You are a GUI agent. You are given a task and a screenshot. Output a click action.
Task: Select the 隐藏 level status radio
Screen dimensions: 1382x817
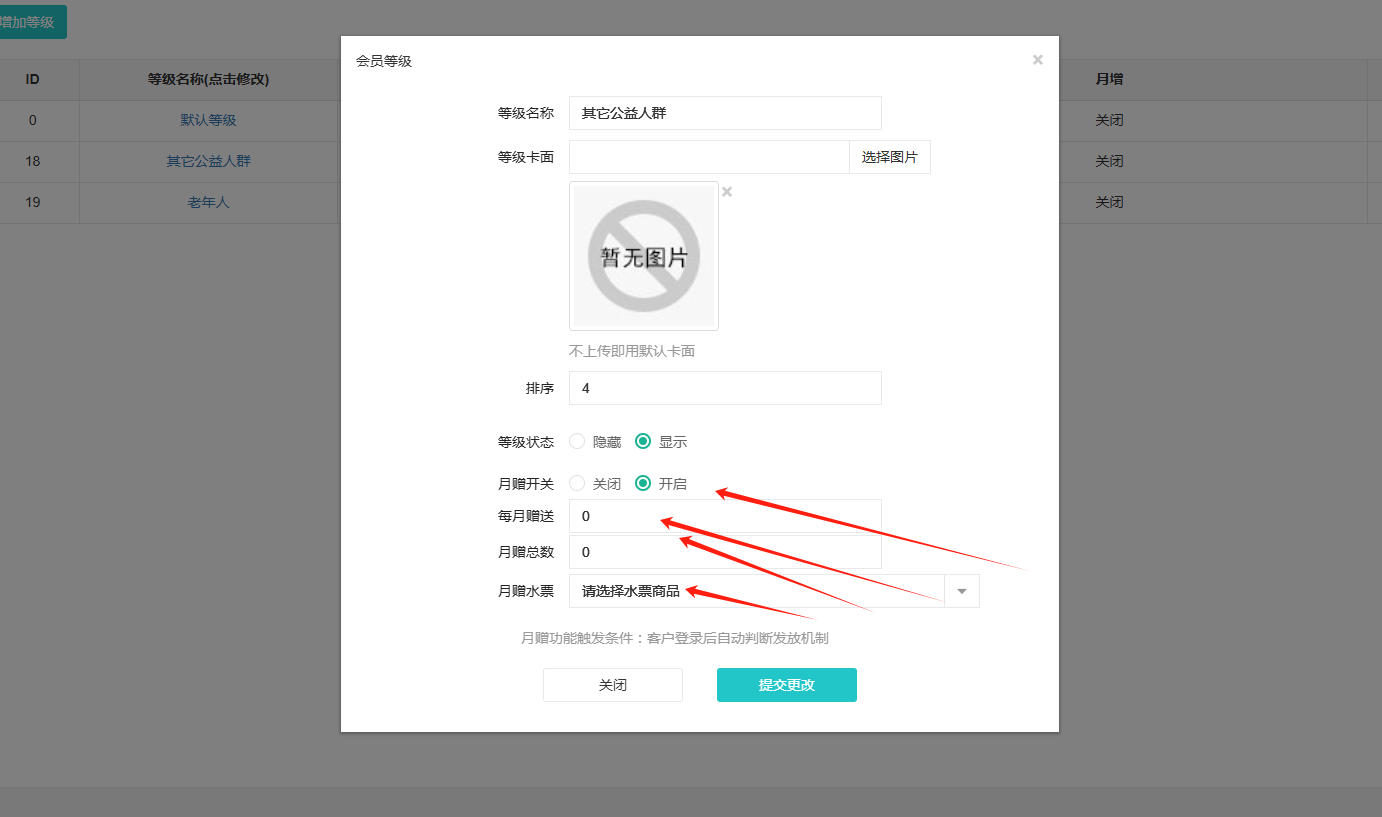pos(577,441)
